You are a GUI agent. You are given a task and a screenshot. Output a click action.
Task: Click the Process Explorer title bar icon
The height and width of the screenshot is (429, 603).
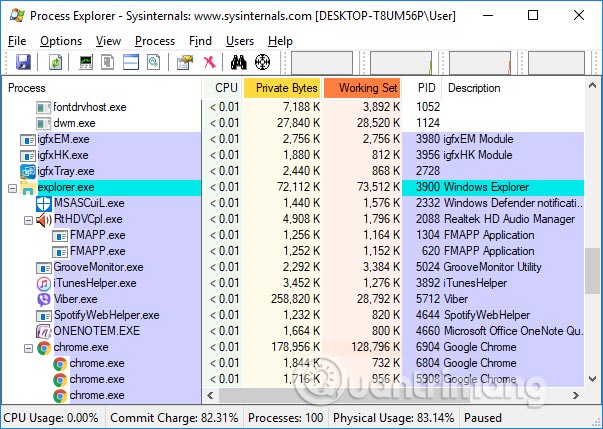pyautogui.click(x=17, y=15)
